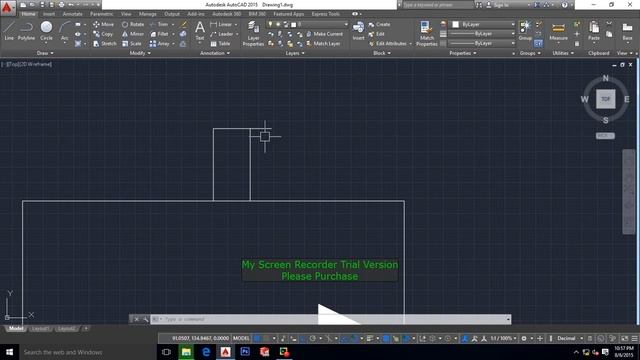640x360 pixels.
Task: Insert a Table
Action: point(220,44)
